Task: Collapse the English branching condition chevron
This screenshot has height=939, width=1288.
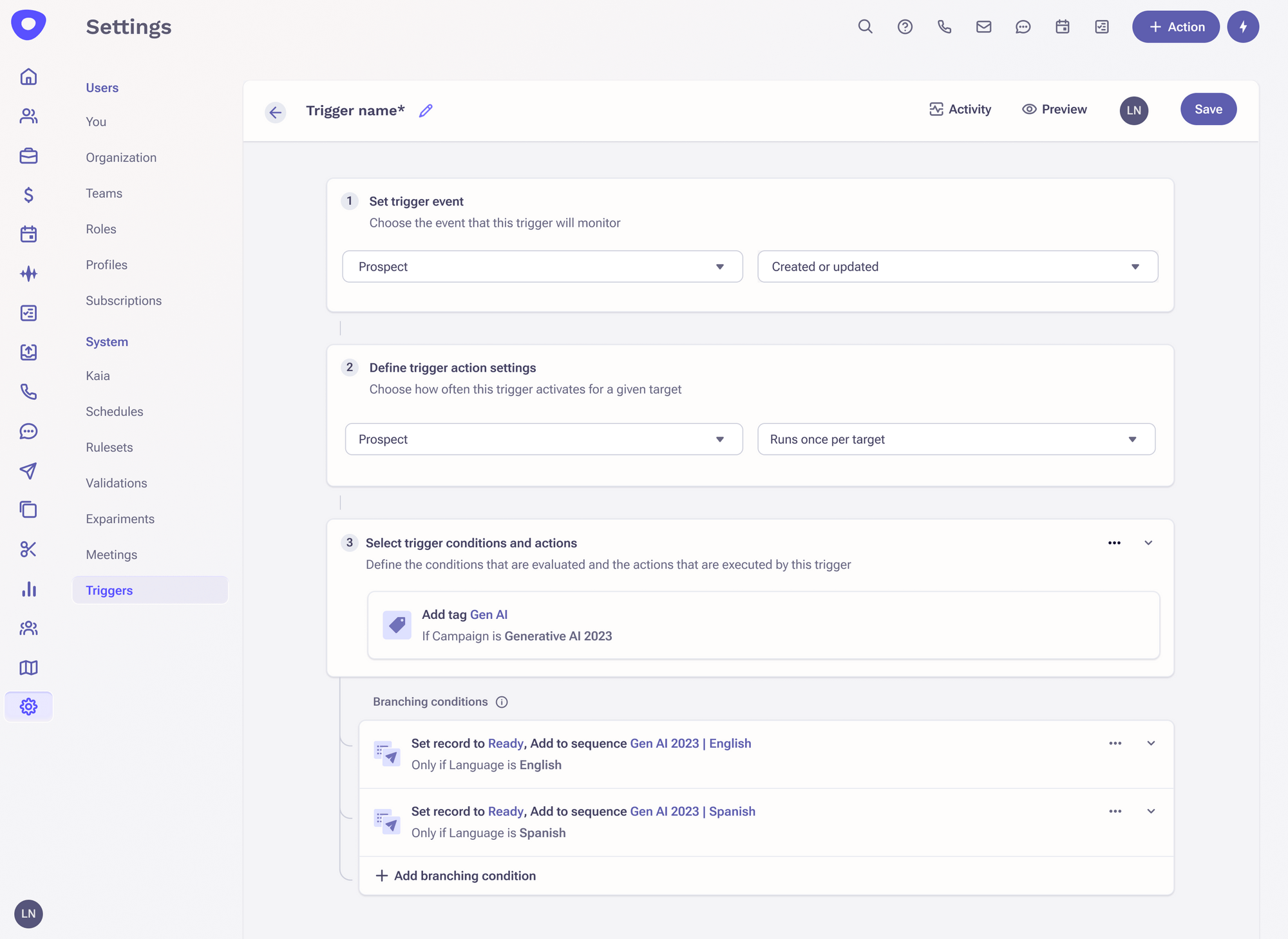Action: (1151, 743)
